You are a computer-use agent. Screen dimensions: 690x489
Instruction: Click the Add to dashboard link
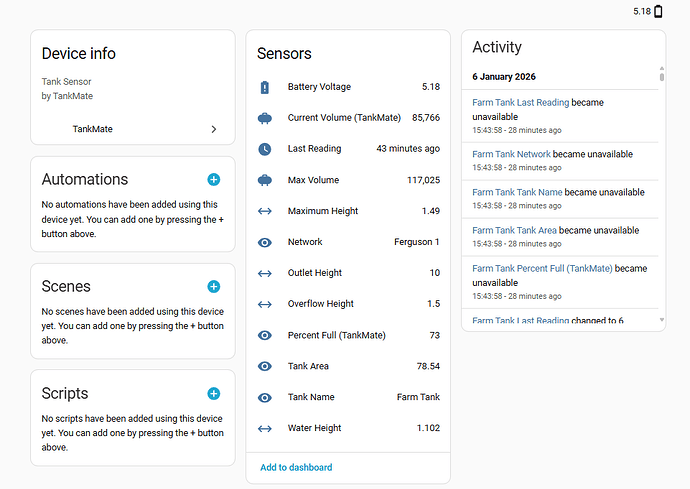[x=296, y=467]
